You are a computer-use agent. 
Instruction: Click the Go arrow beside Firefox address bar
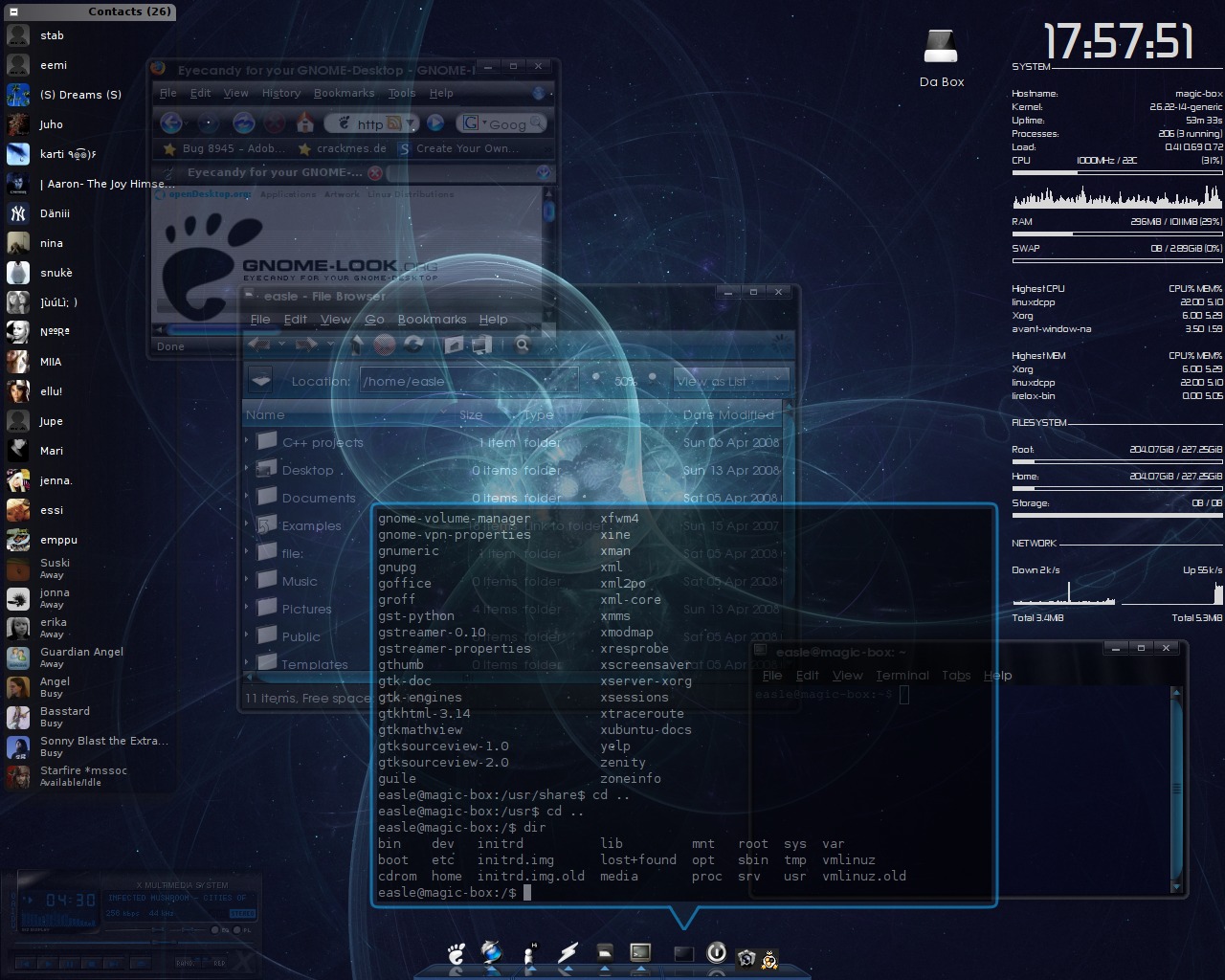click(435, 123)
